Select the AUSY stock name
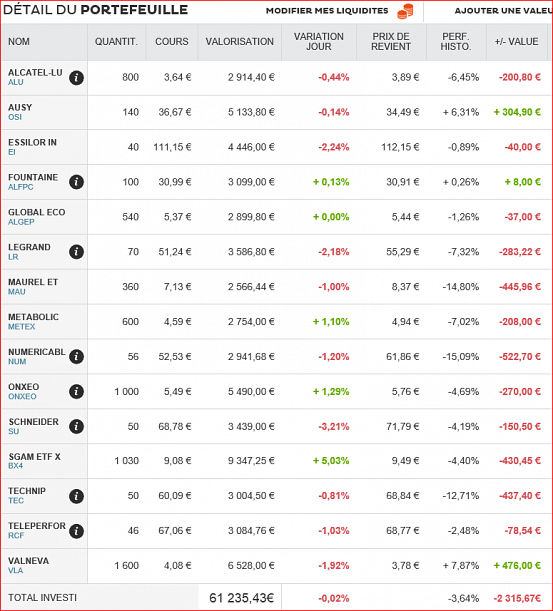 tap(20, 107)
